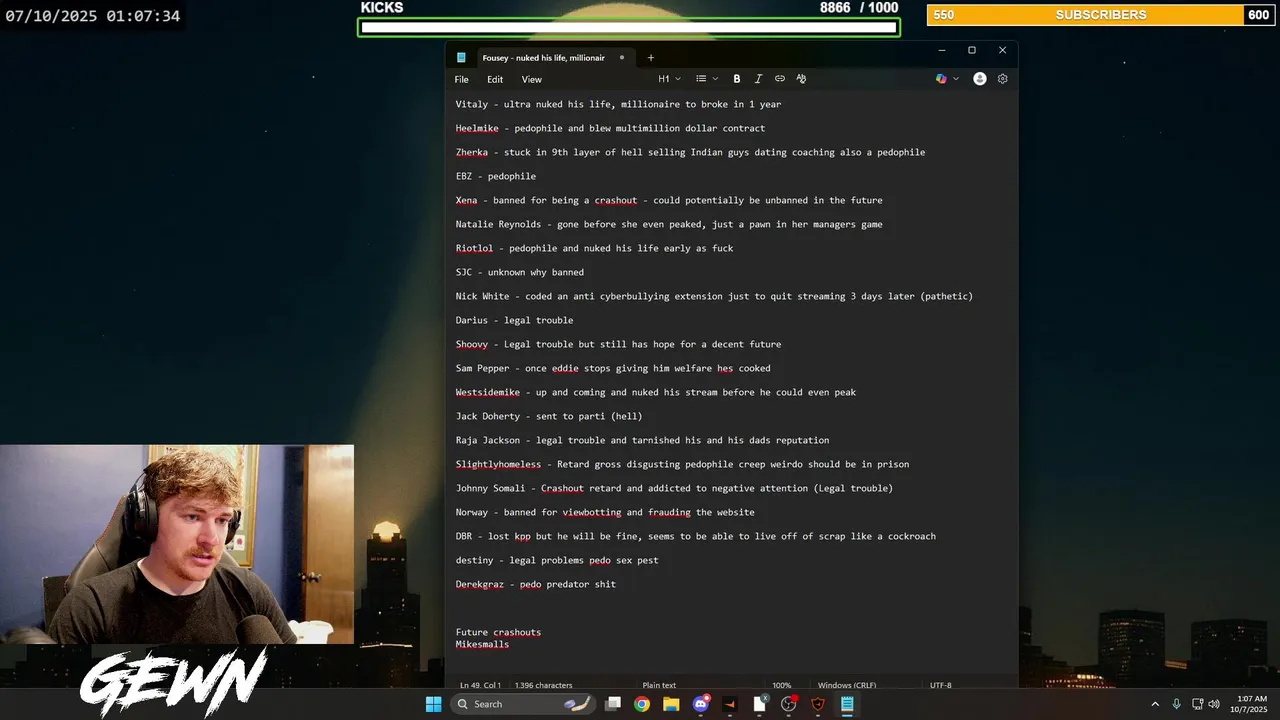The image size is (1280, 720).
Task: Expand the H1 heading dropdown
Action: 669,79
